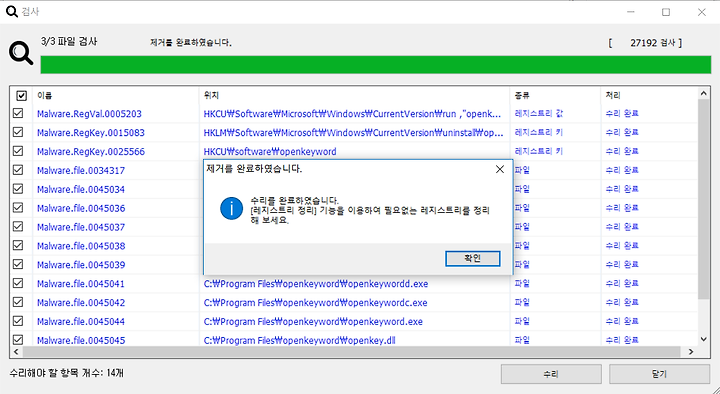
Task: Click the openkeyword.exe file path
Action: (313, 321)
